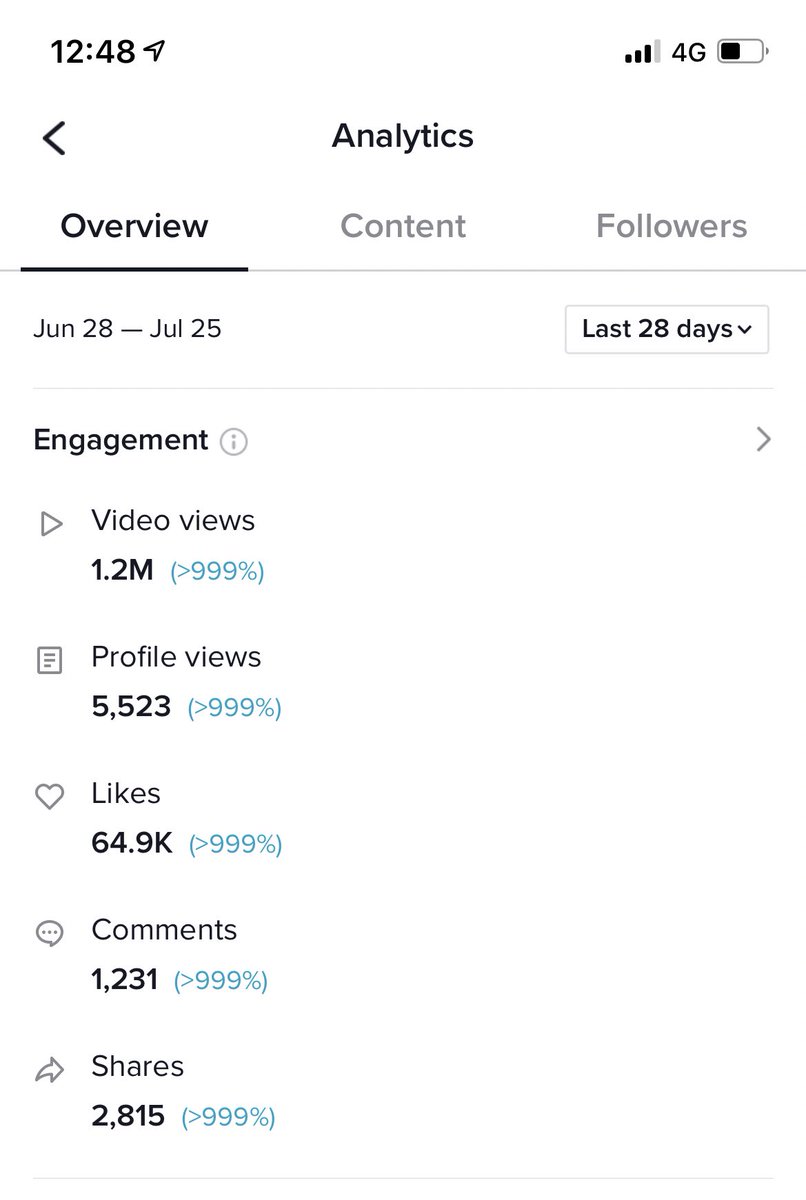806x1200 pixels.
Task: Tap the back arrow icon
Action: 54,138
